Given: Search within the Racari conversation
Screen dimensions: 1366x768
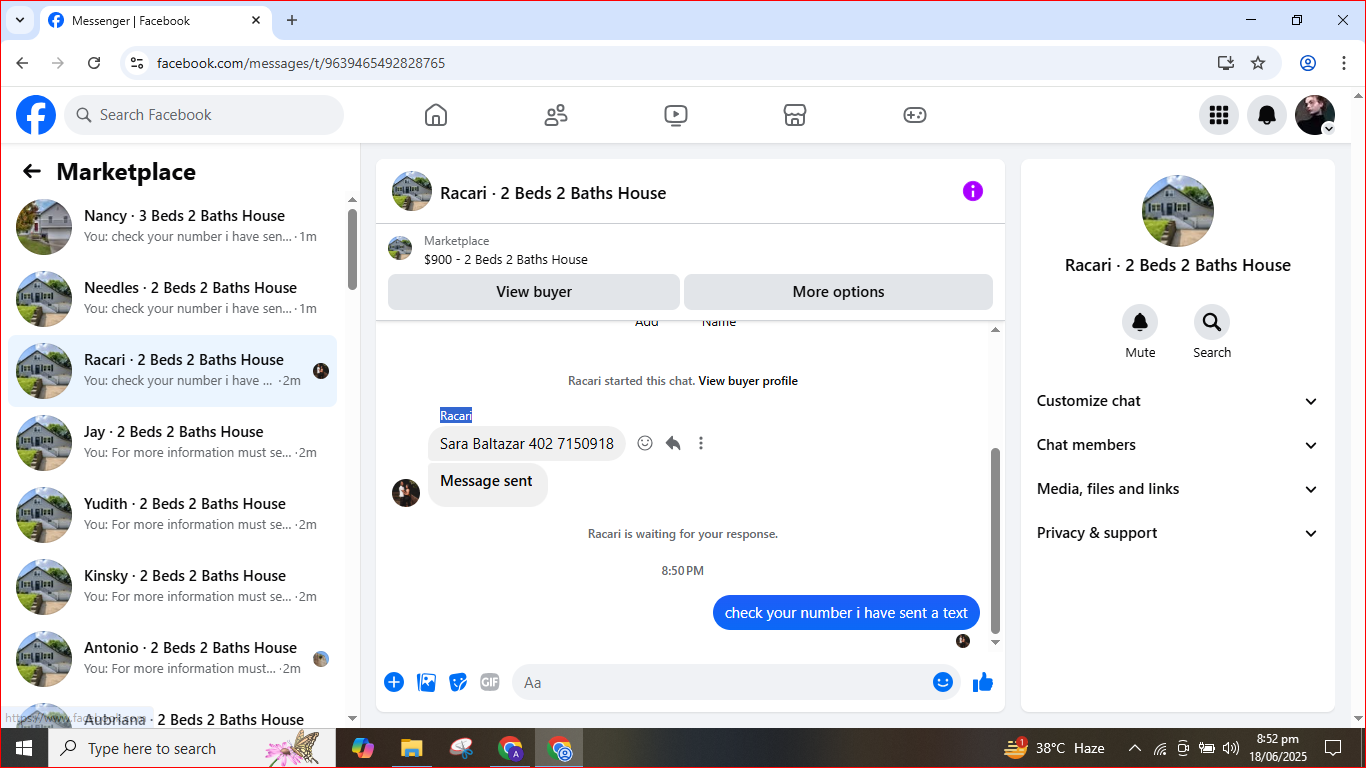Looking at the screenshot, I should pyautogui.click(x=1212, y=322).
